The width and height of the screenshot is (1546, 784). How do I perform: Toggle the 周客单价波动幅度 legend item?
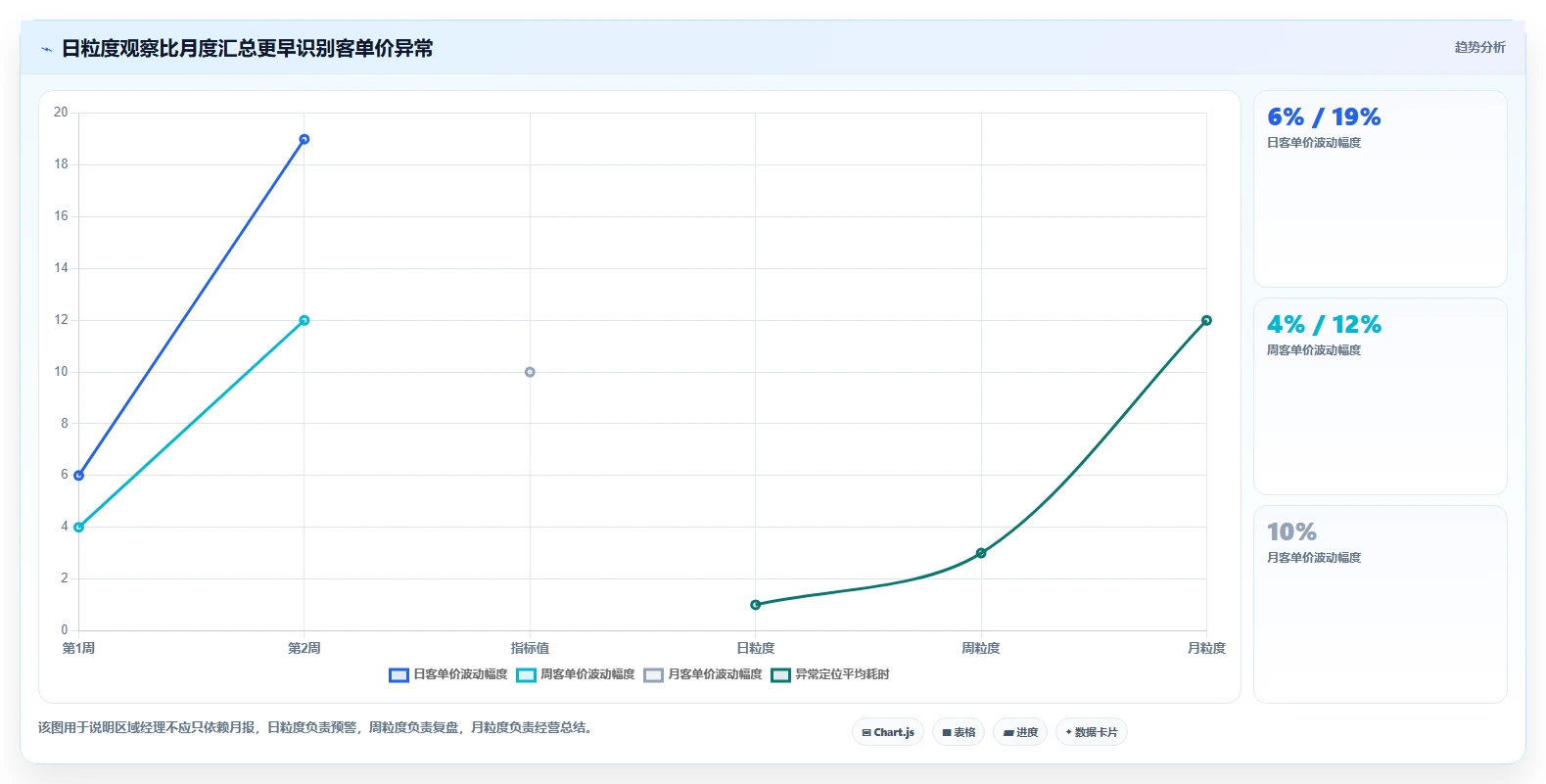pyautogui.click(x=576, y=674)
